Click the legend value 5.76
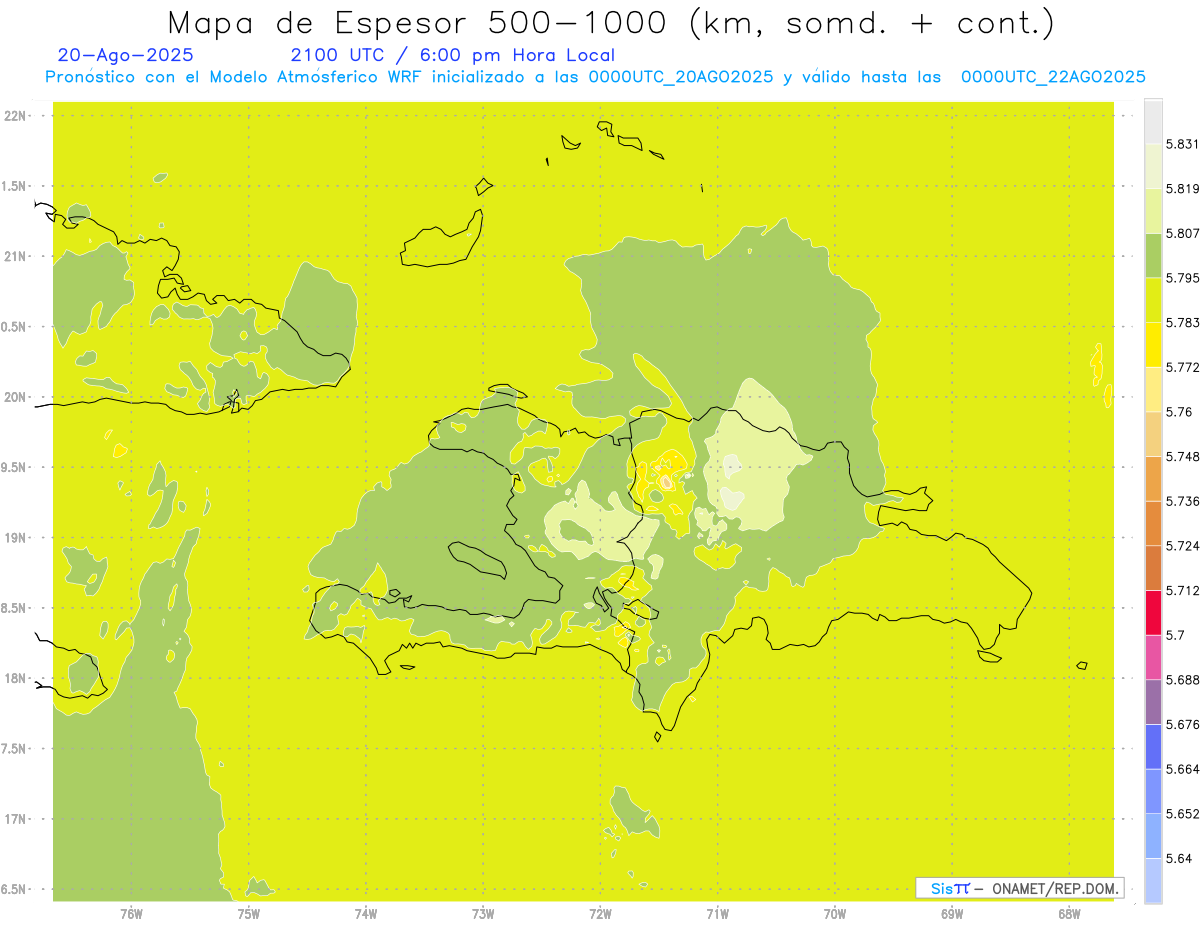 click(x=1179, y=412)
